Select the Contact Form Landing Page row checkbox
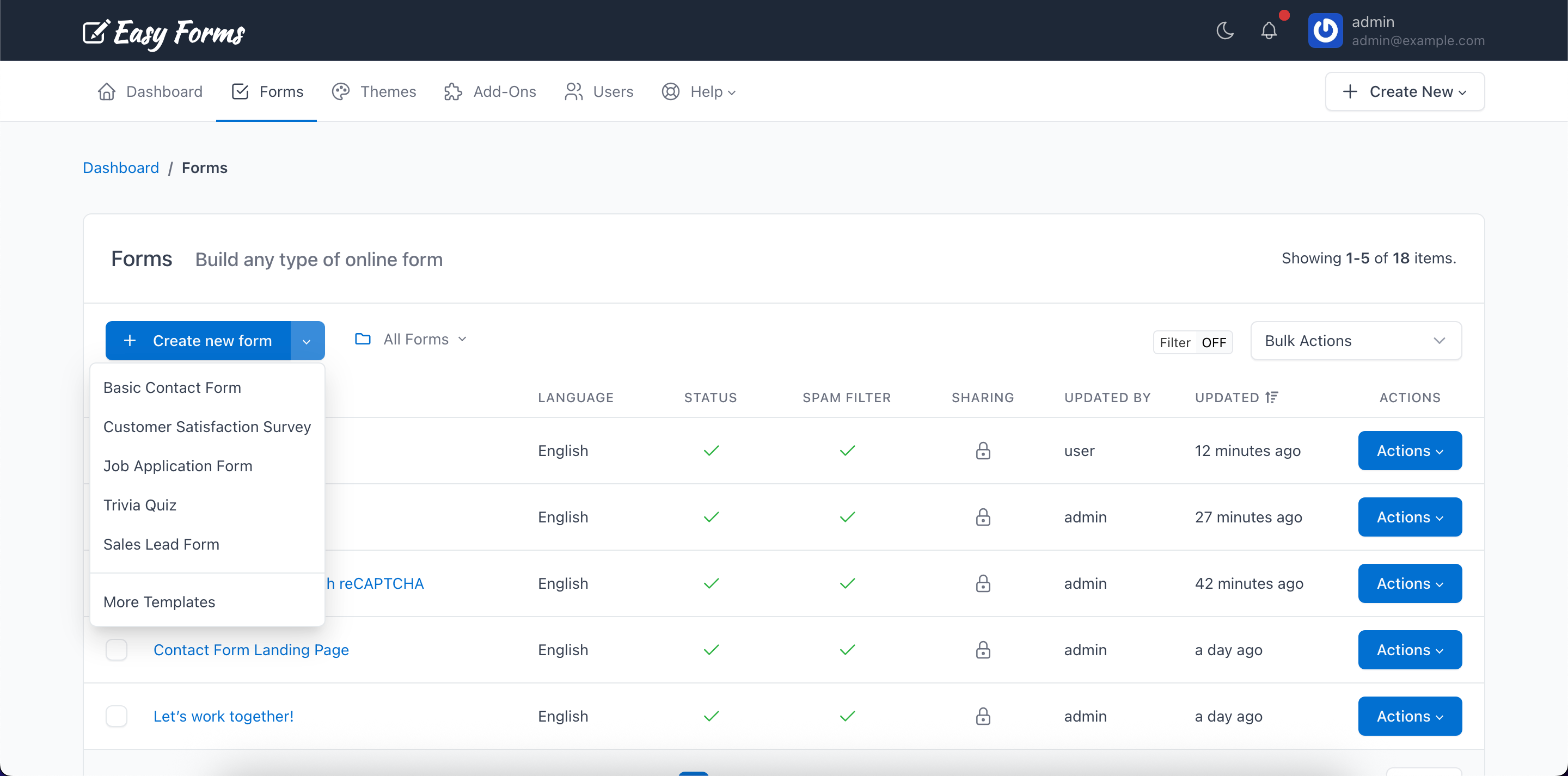 117,649
